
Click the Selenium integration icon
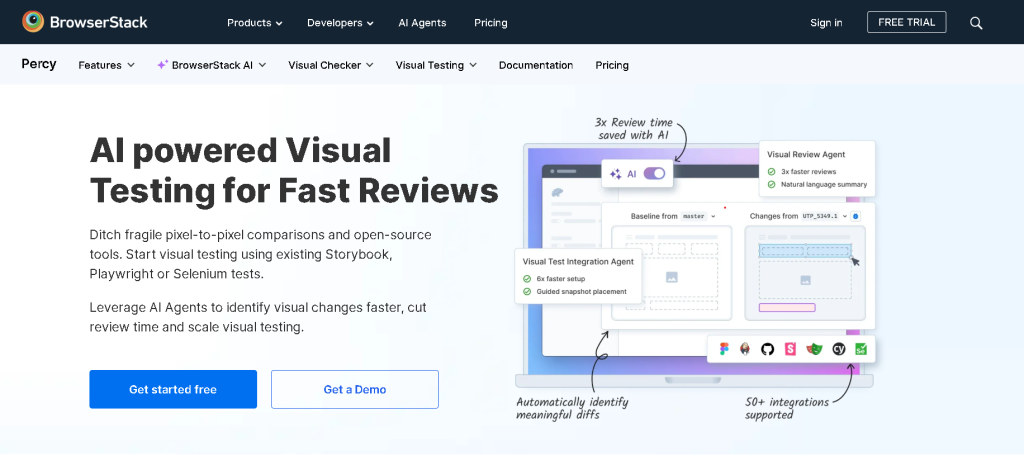(861, 349)
